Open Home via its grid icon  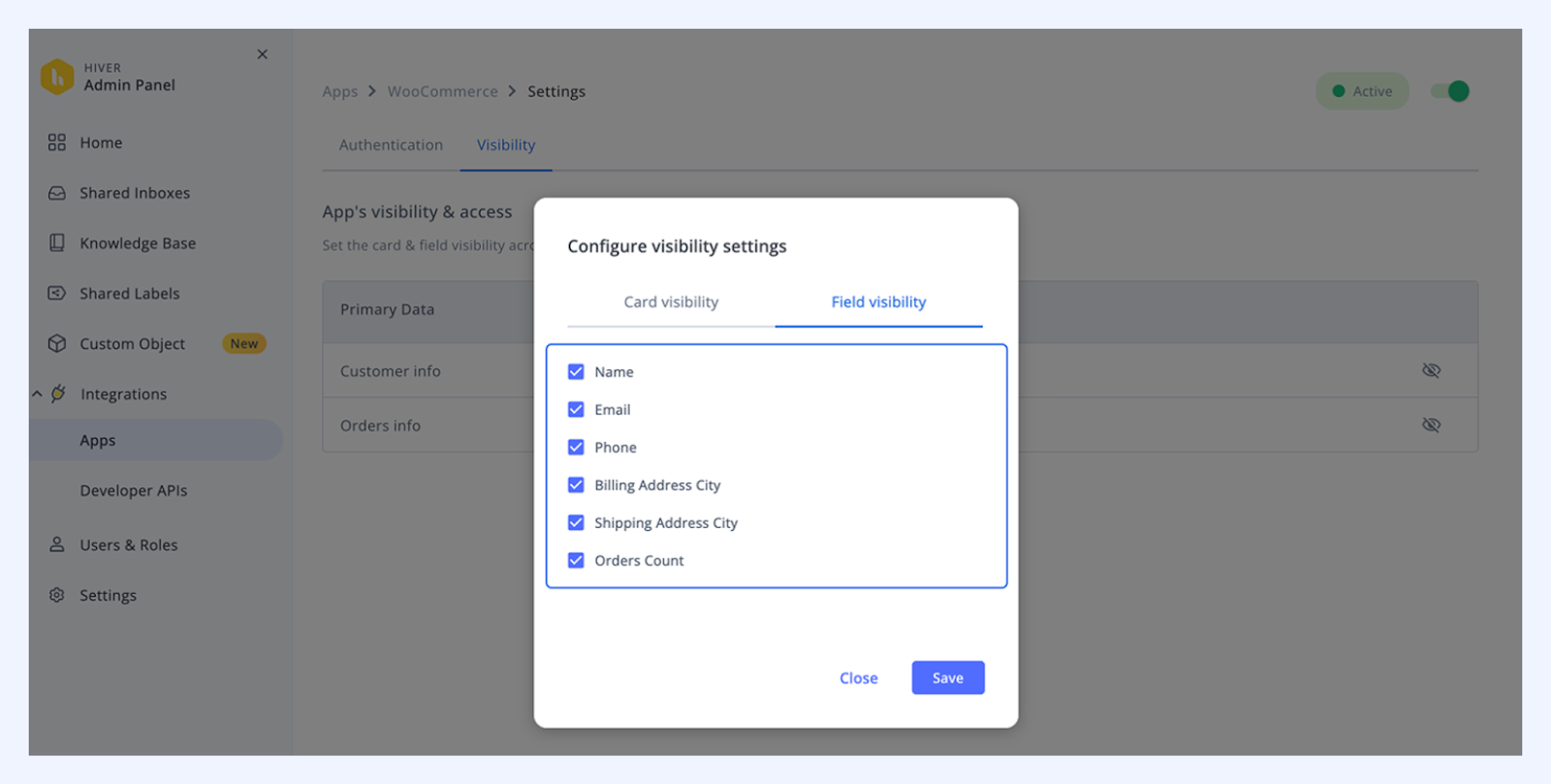point(57,142)
